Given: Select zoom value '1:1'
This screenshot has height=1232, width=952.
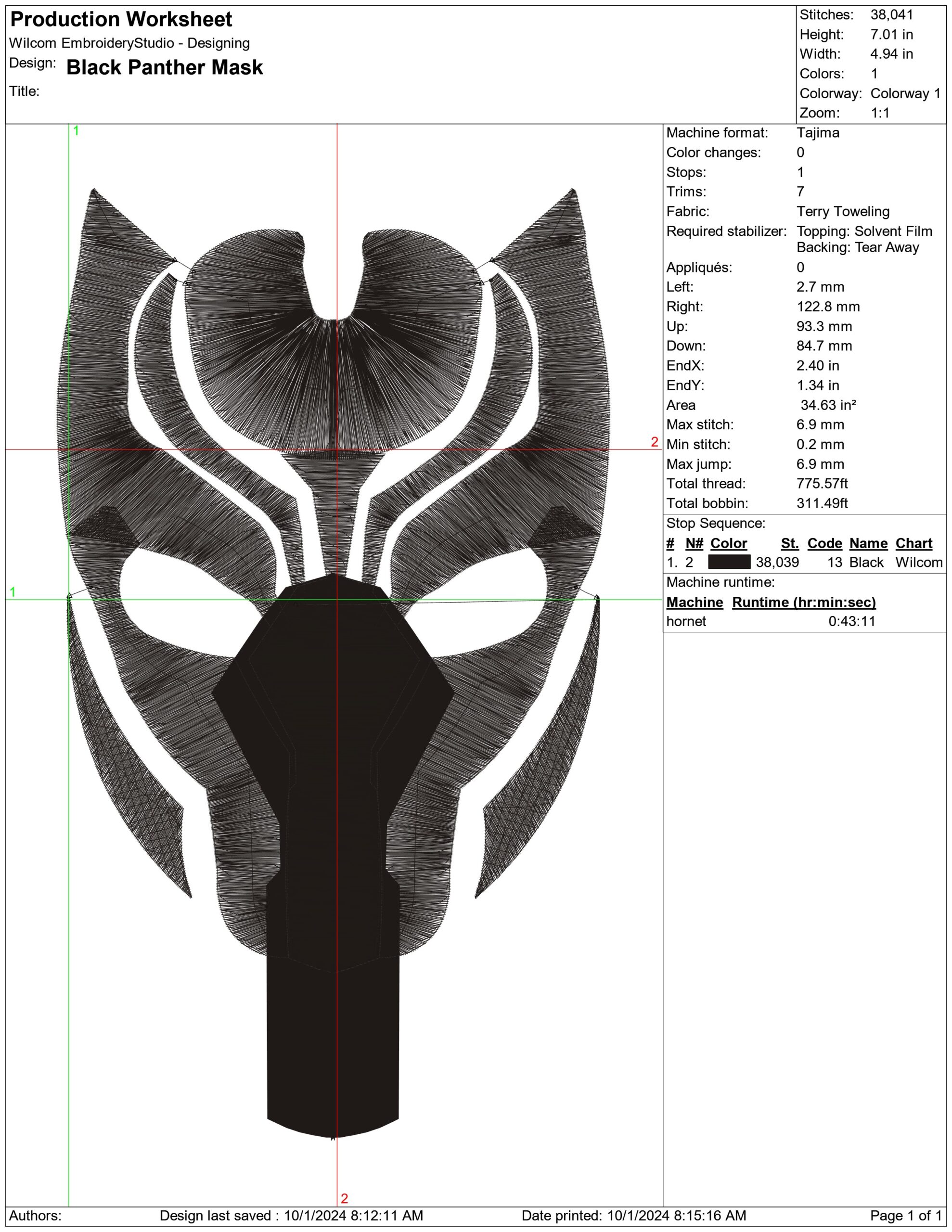Looking at the screenshot, I should click(x=880, y=113).
